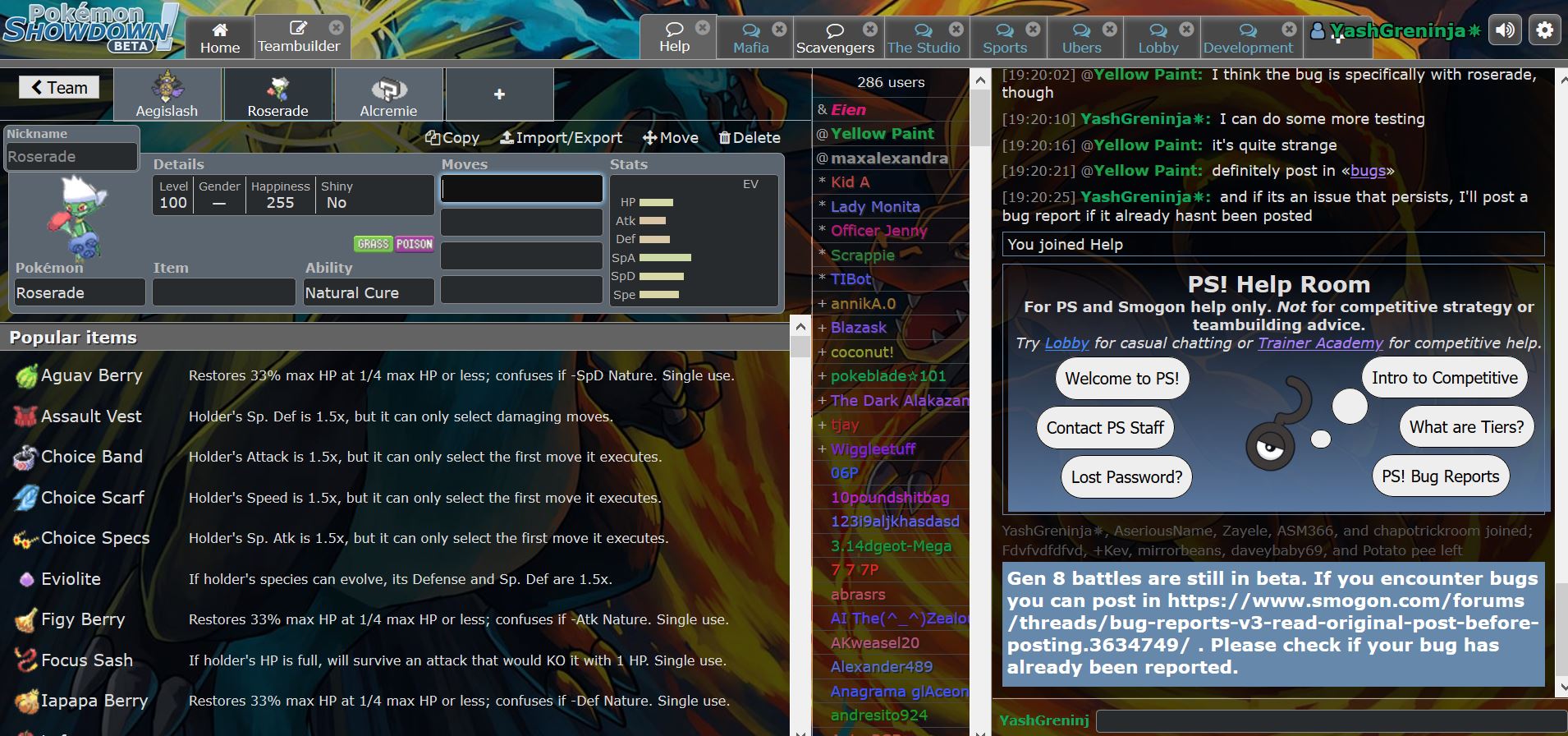This screenshot has height=736, width=1568.
Task: Add a new Pokémon with plus button
Action: pos(499,95)
